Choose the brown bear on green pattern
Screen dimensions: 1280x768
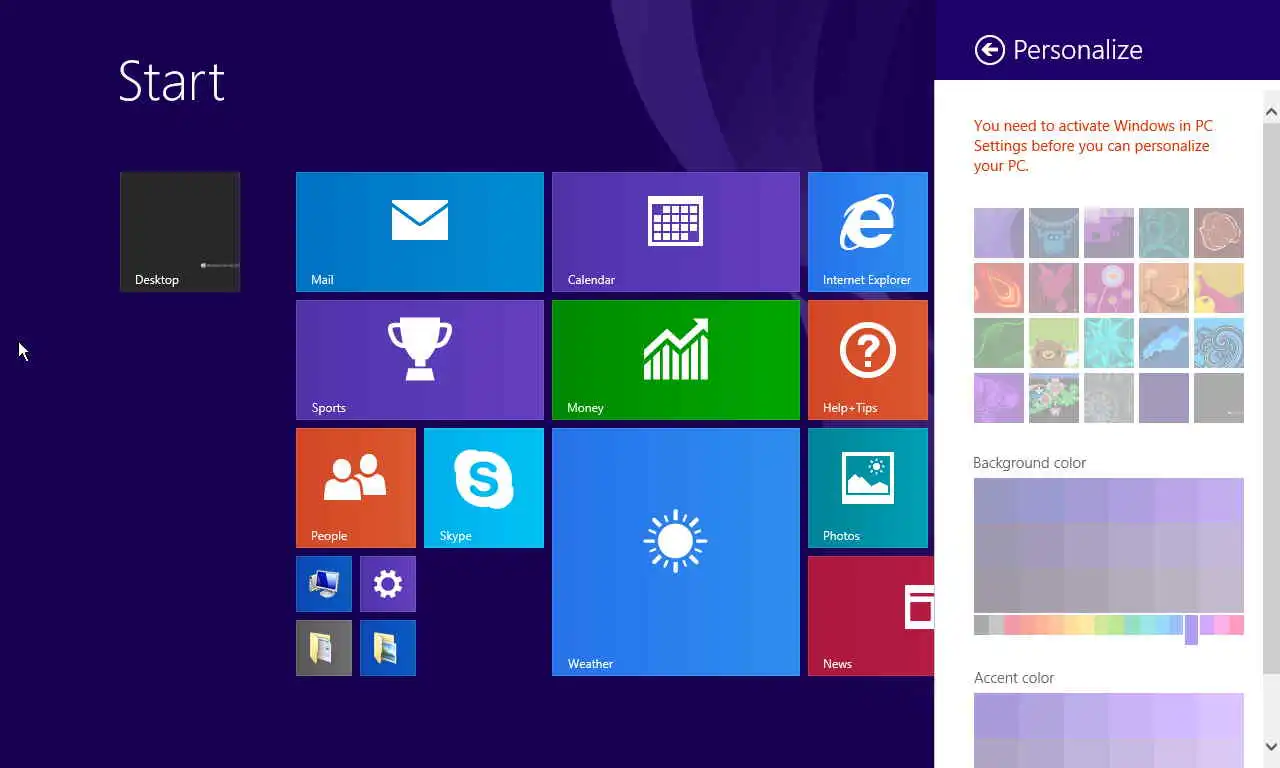(1054, 343)
